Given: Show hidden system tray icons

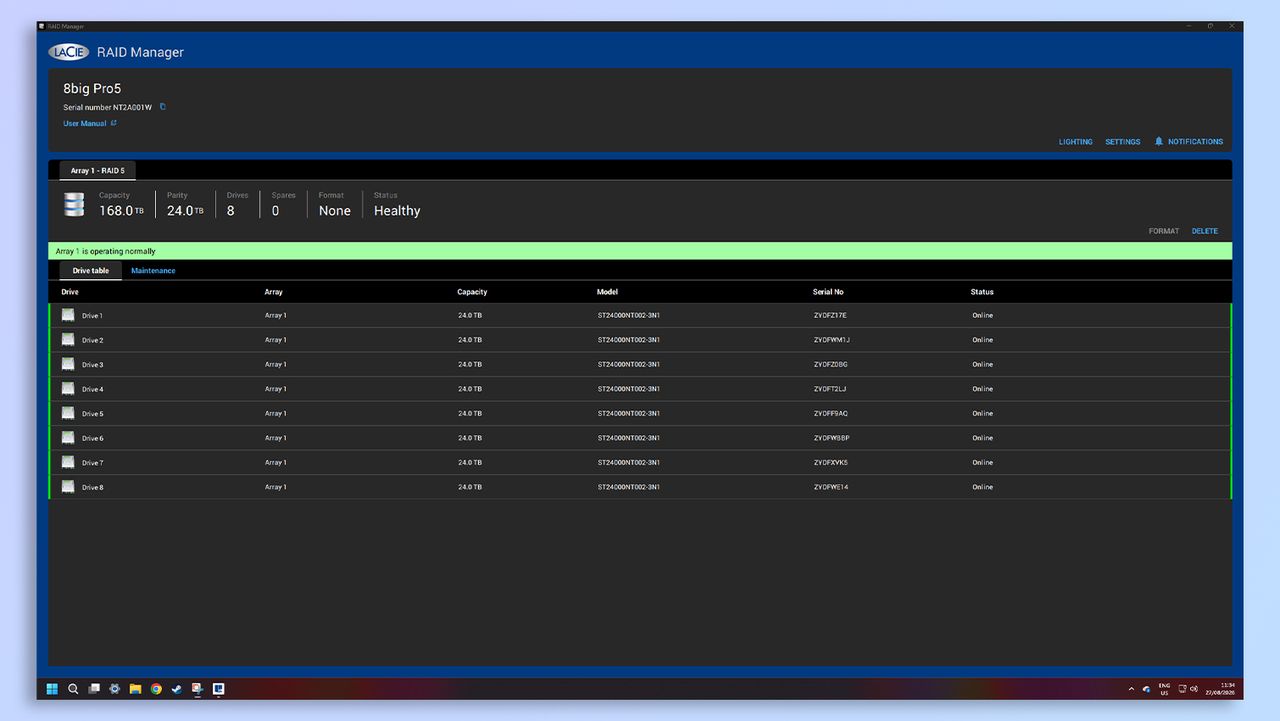Looking at the screenshot, I should point(1131,689).
